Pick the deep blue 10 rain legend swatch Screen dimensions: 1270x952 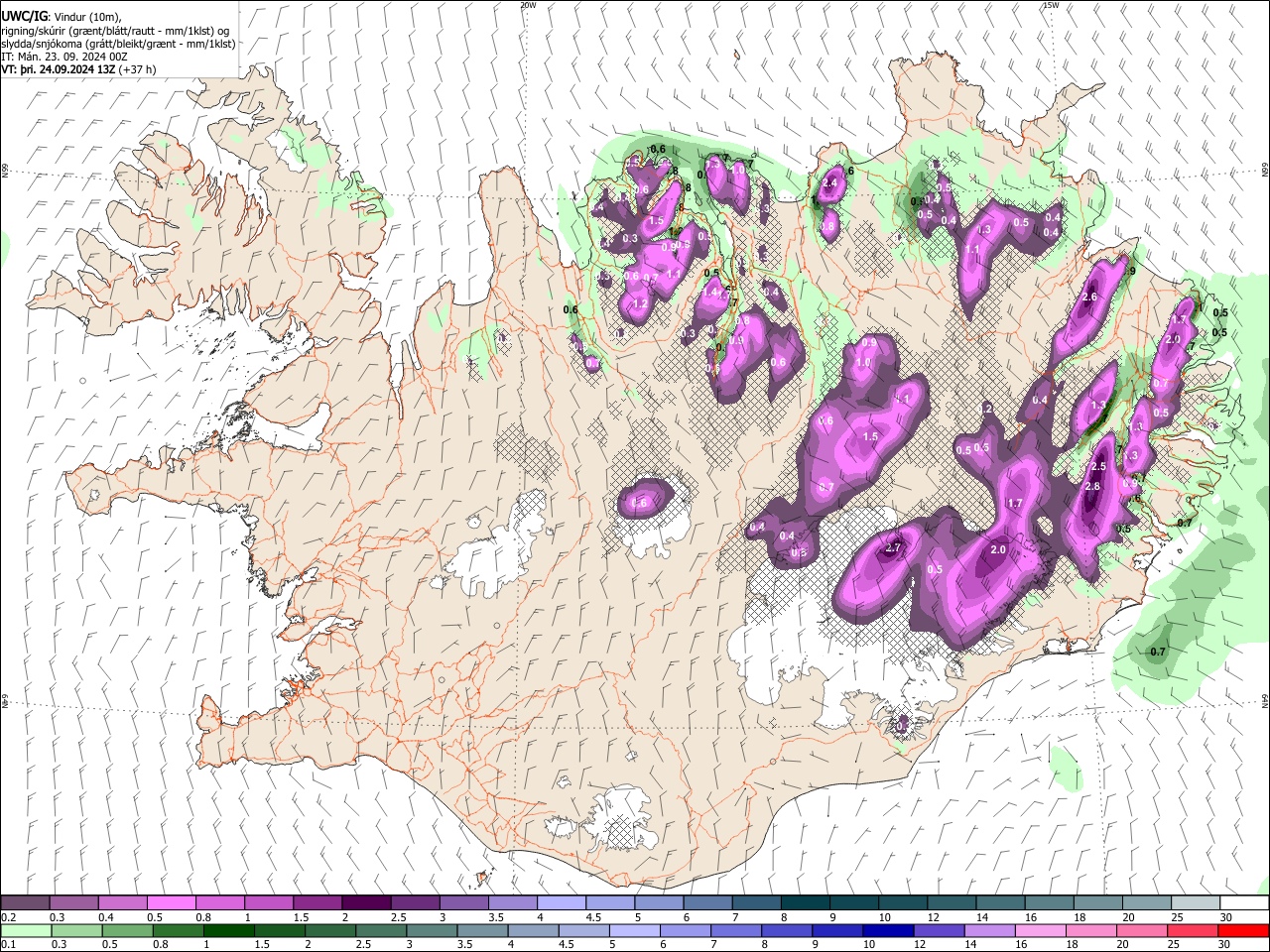tap(888, 930)
